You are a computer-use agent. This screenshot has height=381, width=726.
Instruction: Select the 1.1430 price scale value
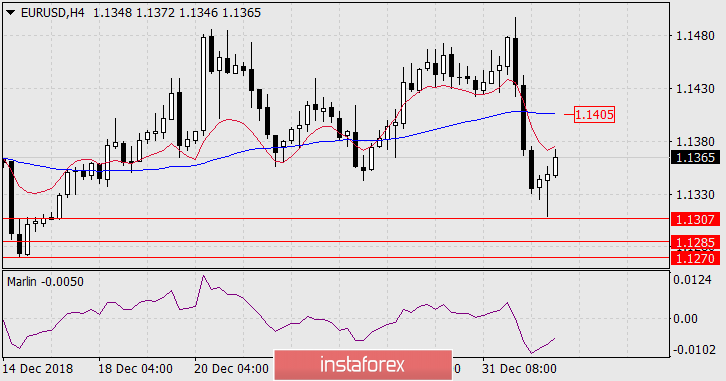click(x=695, y=88)
